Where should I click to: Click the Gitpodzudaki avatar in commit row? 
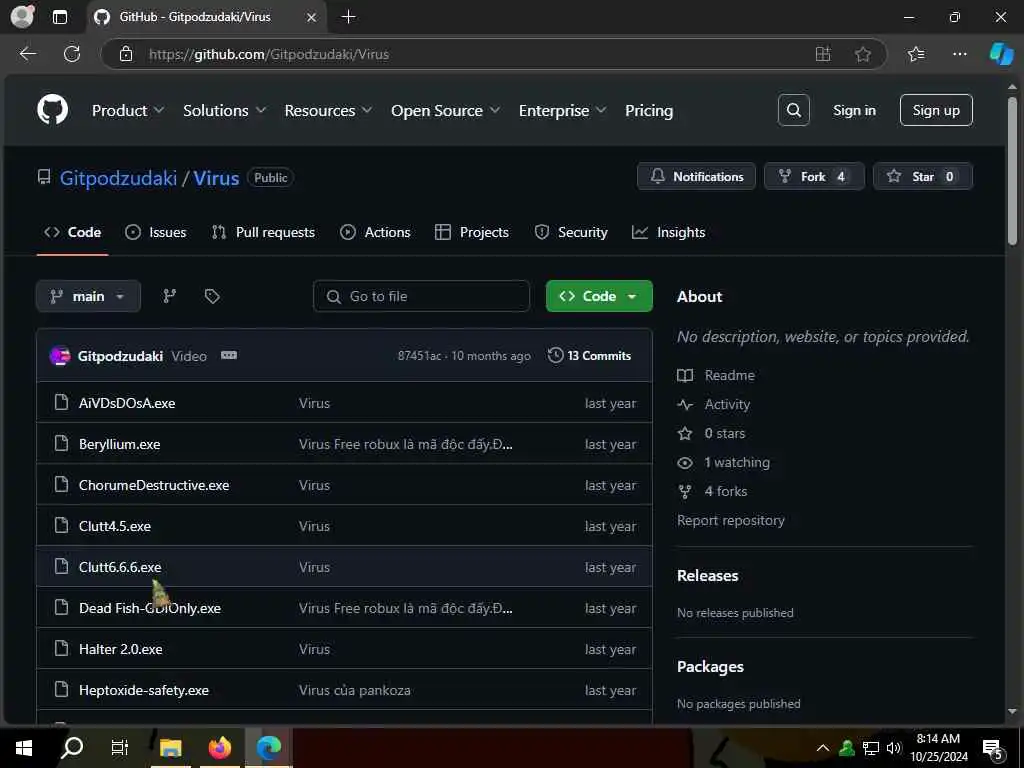coord(60,356)
